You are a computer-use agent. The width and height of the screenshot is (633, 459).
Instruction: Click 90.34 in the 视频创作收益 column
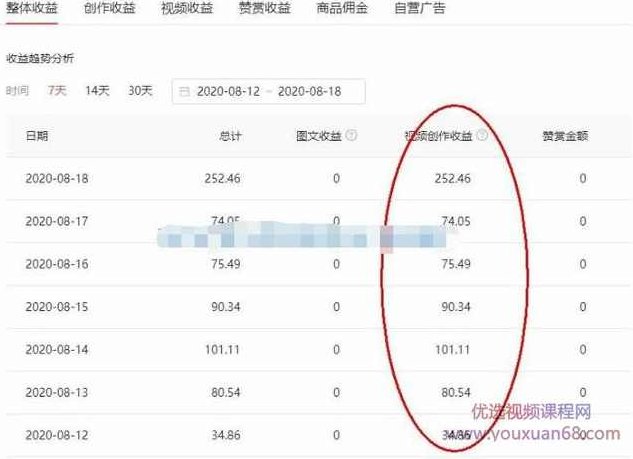456,307
